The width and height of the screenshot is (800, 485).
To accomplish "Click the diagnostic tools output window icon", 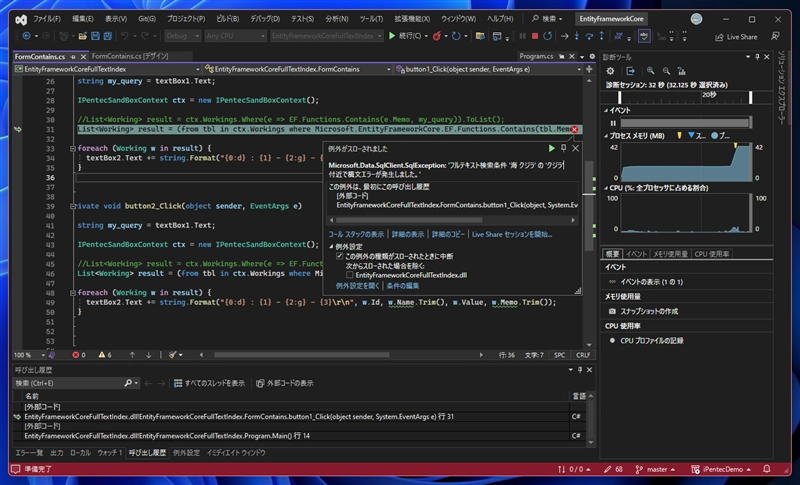I will pyautogui.click(x=631, y=71).
